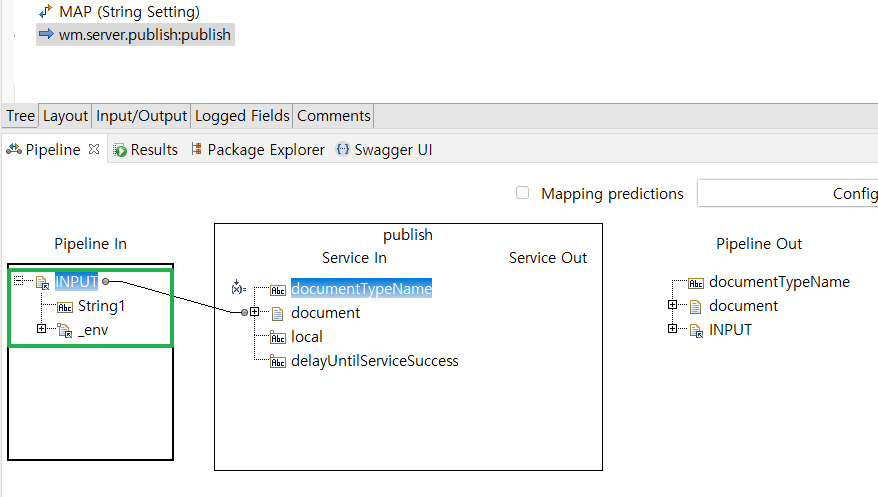
Task: Switch to the Layout tab
Action: [x=66, y=116]
